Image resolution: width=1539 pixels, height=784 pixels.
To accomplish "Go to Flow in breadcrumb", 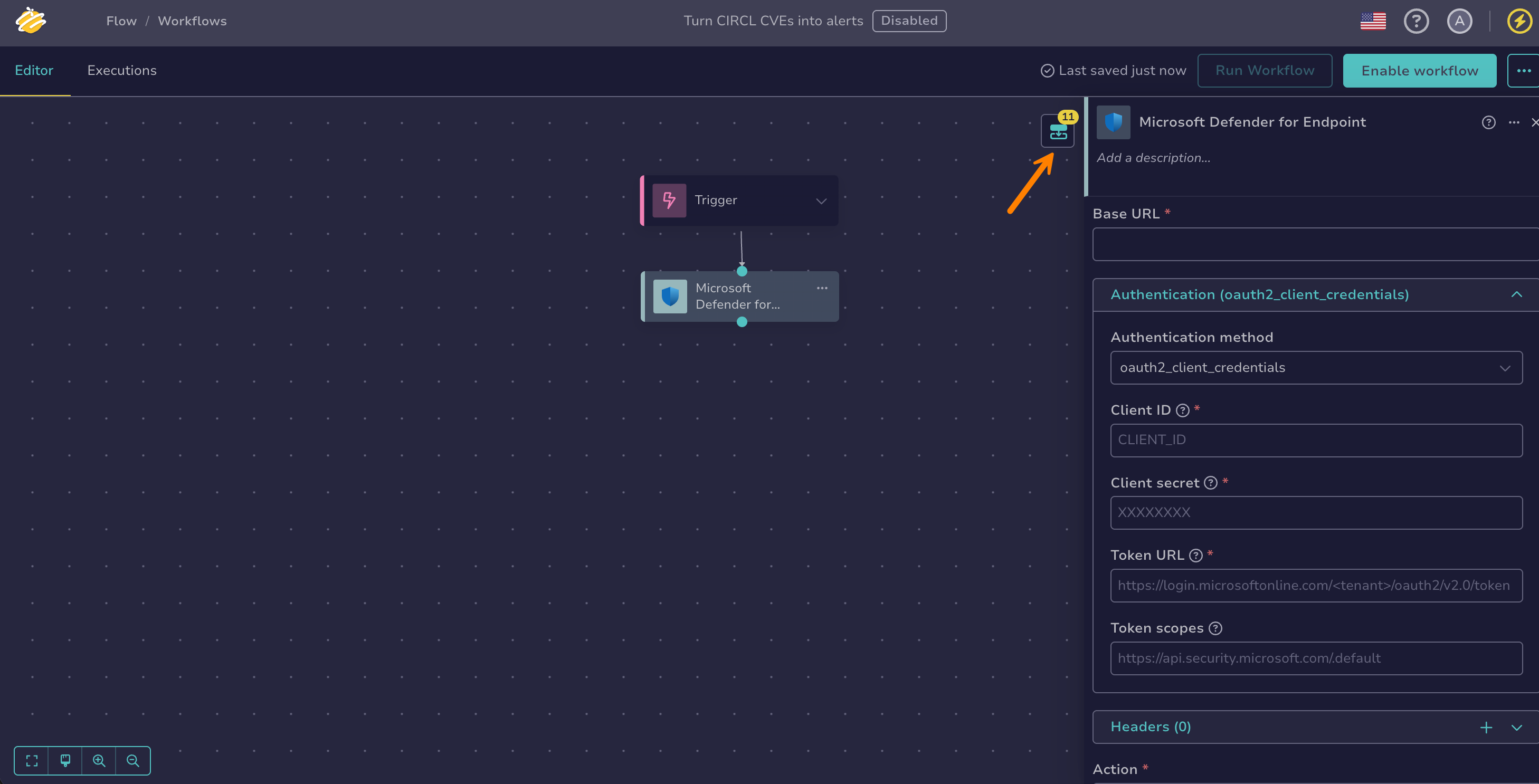I will point(121,21).
